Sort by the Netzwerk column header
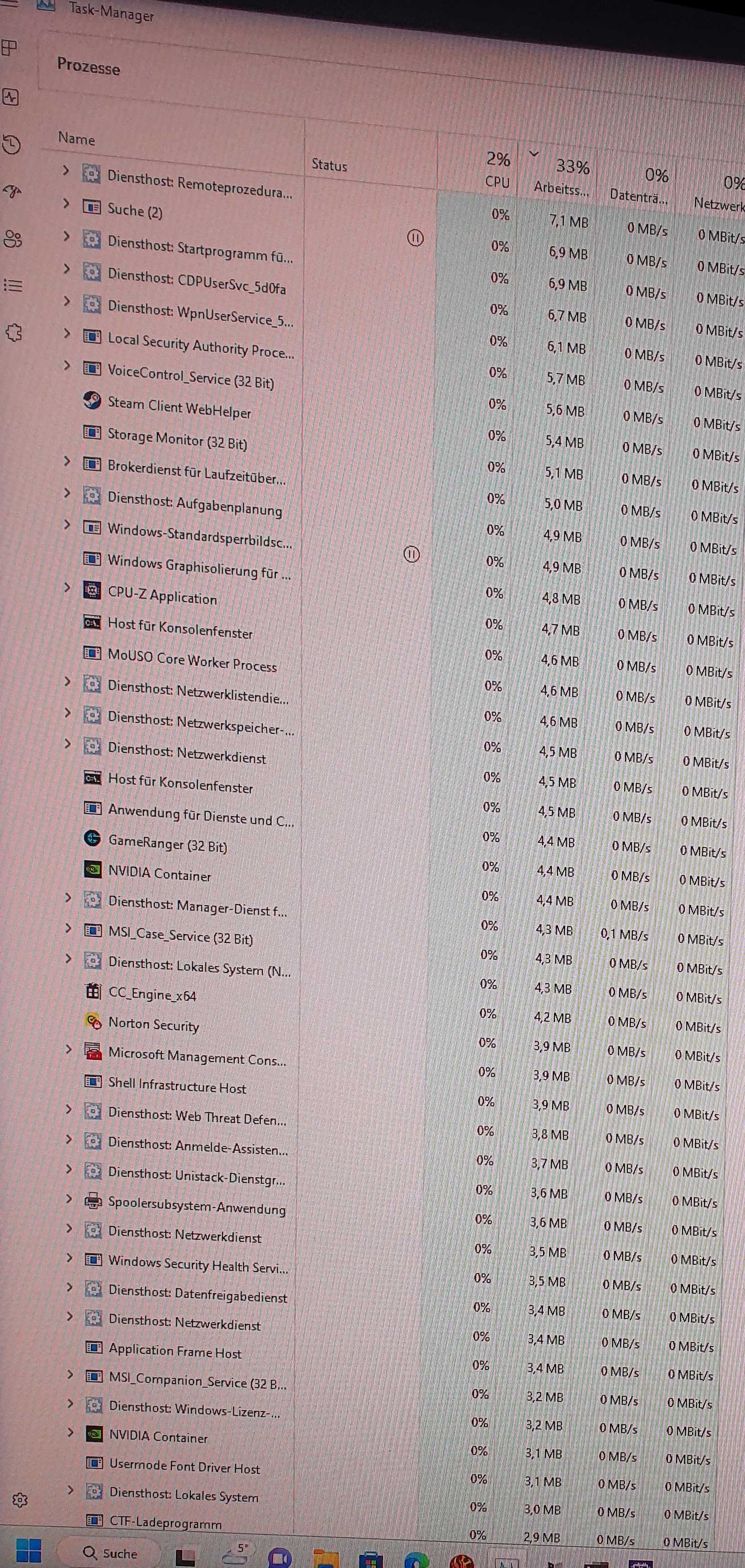Viewport: 745px width, 1568px height. pos(719,204)
